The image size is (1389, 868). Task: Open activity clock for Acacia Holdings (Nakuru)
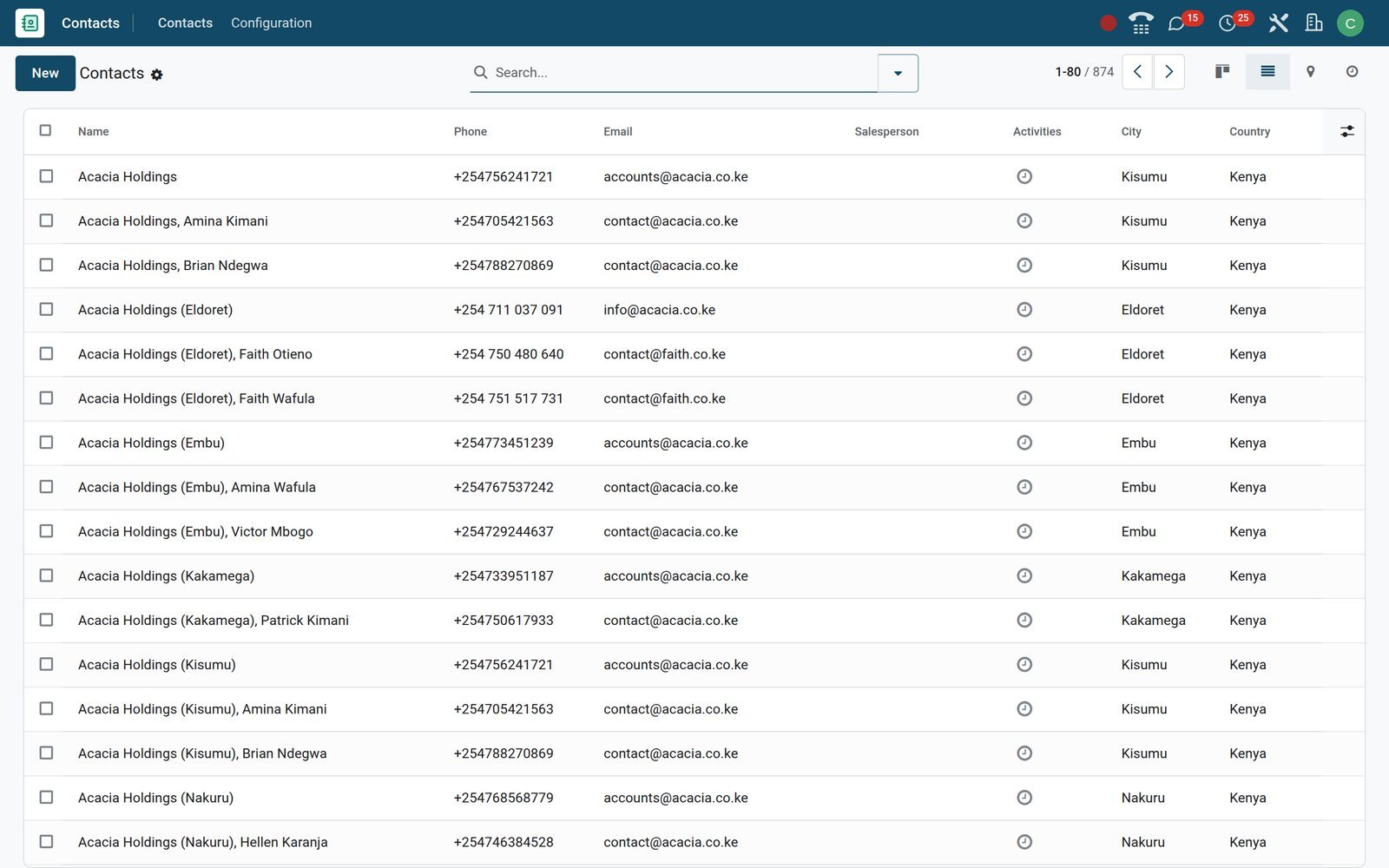1024,798
